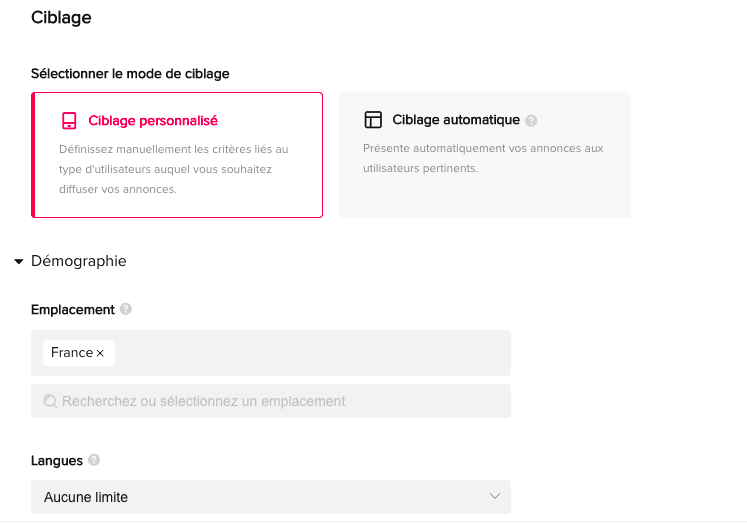
Task: Open the Langues help icon
Action: pos(94,460)
